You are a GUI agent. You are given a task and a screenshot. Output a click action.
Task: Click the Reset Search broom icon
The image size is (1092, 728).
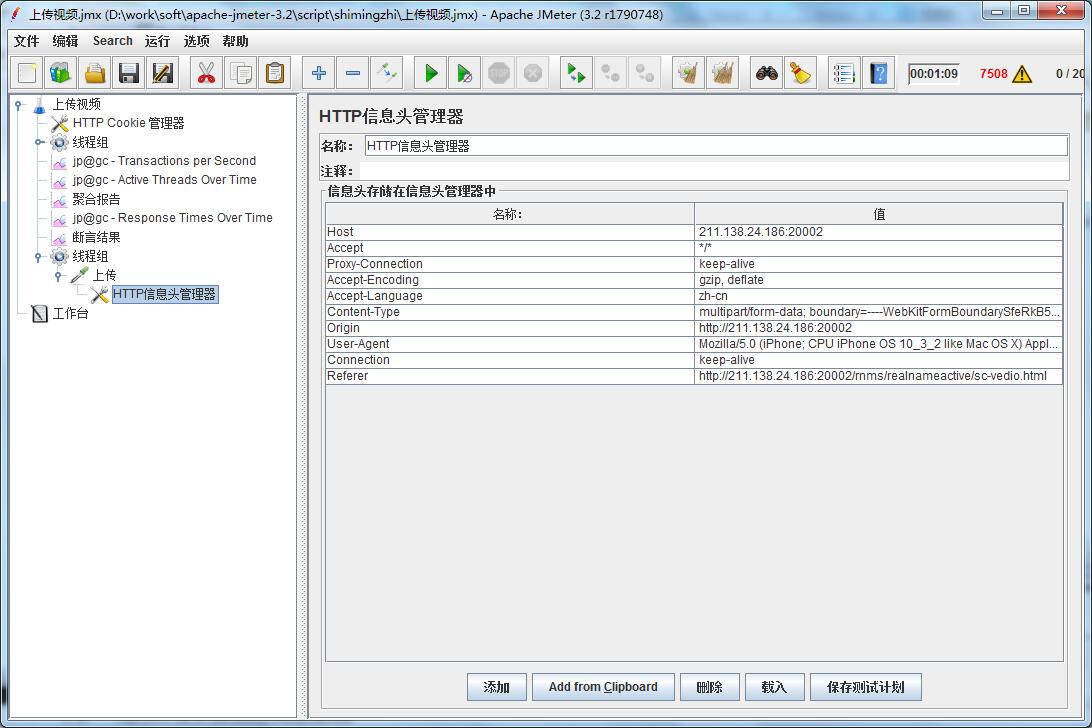[801, 73]
